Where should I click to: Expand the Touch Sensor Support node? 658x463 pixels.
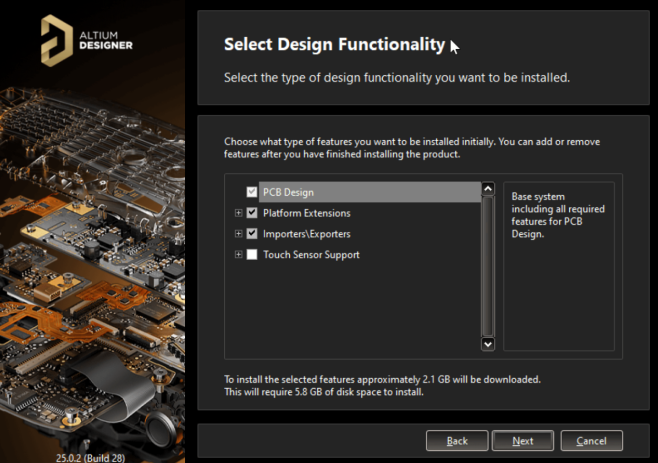(238, 255)
